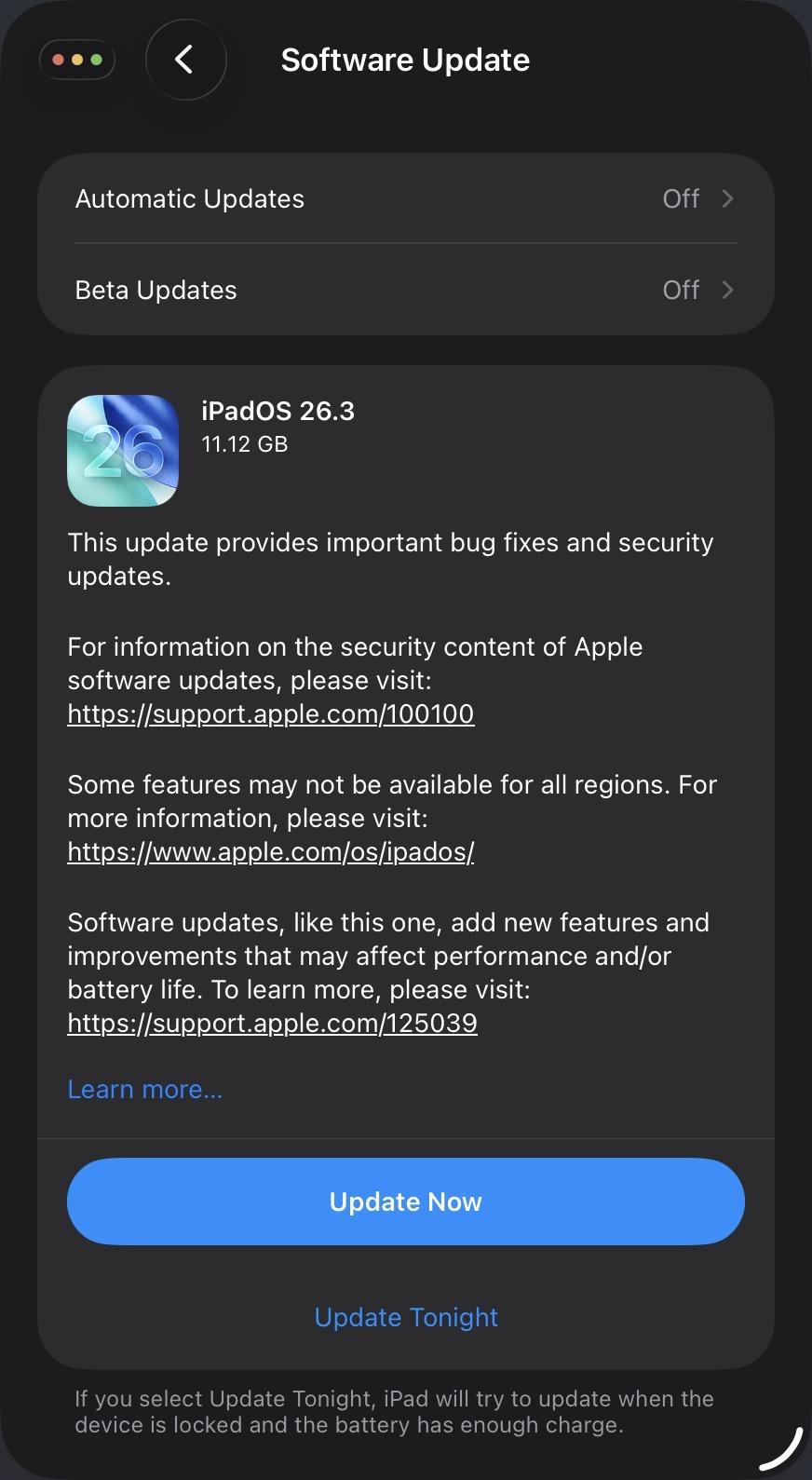Click the red window control dot
The width and height of the screenshot is (812, 1480).
pos(59,60)
